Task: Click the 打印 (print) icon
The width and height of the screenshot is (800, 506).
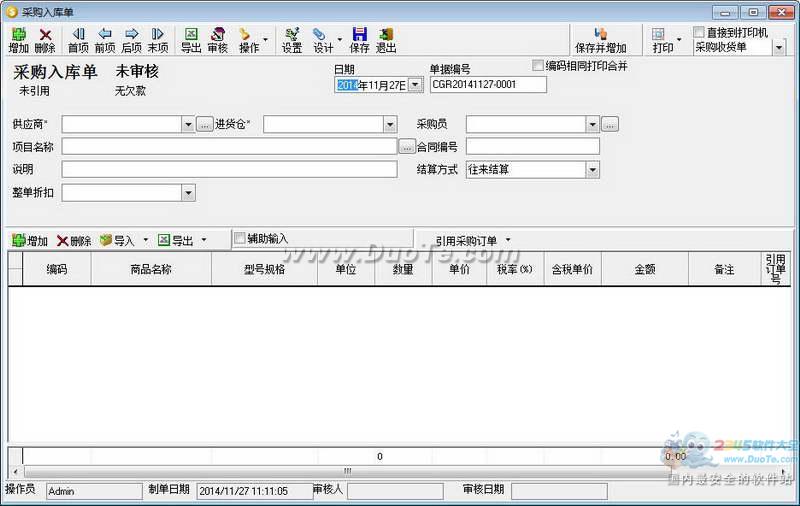Action: pos(662,40)
